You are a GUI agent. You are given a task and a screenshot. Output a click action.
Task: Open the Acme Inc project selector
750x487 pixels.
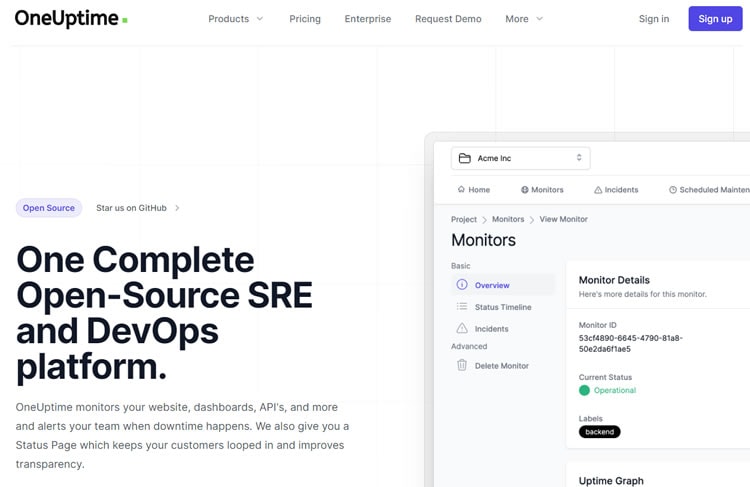pyautogui.click(x=520, y=158)
